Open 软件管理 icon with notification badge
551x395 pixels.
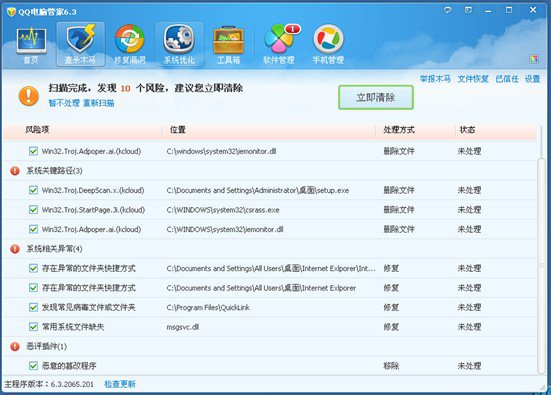coord(280,44)
